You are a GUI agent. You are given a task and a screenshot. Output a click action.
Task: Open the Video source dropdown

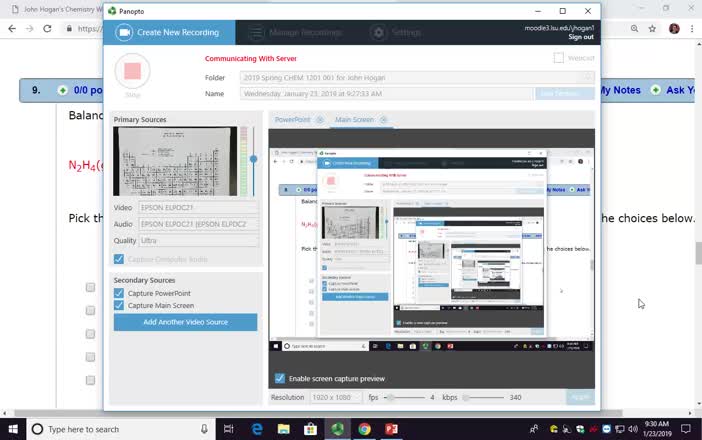coord(196,208)
